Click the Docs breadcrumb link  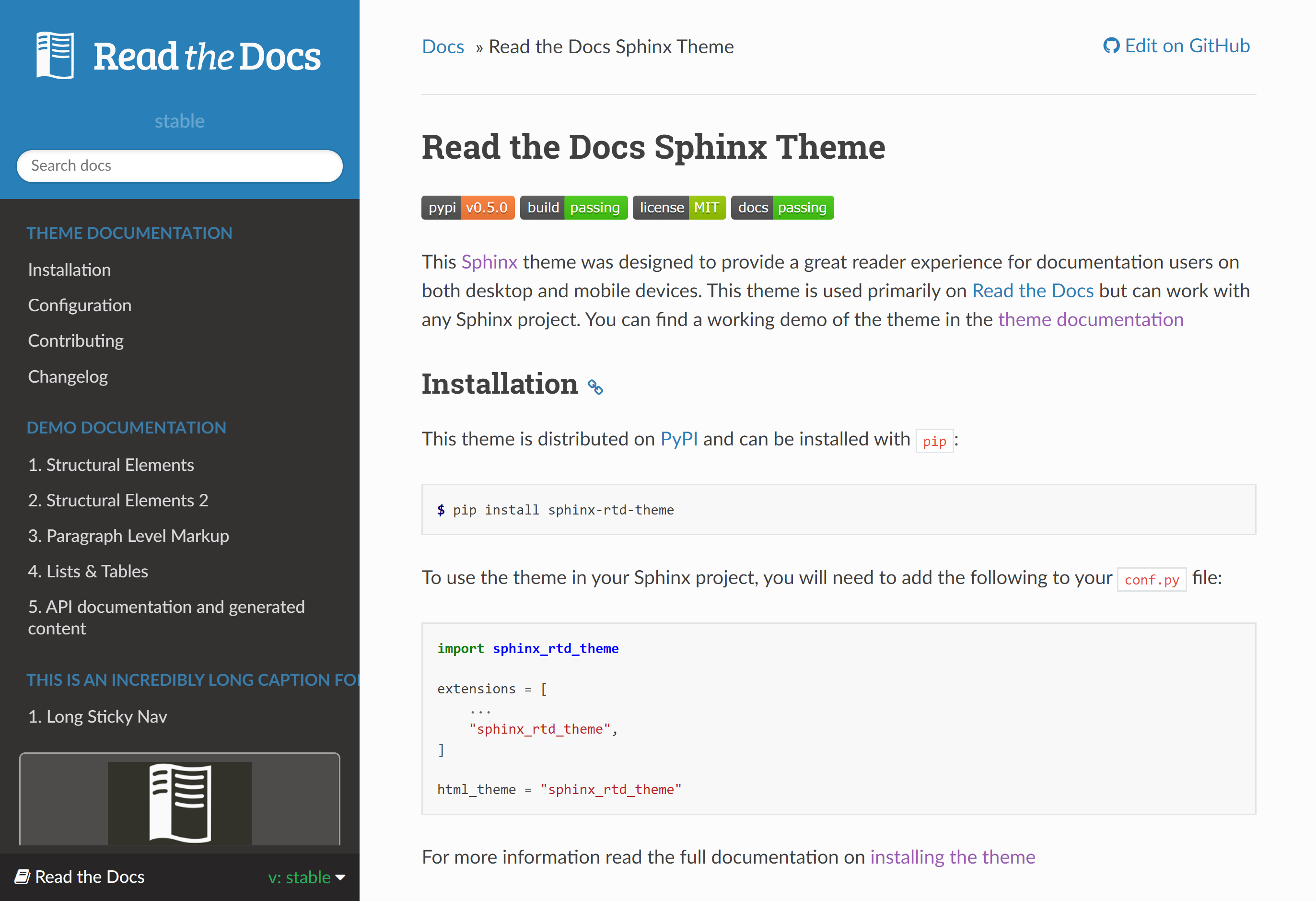(443, 47)
